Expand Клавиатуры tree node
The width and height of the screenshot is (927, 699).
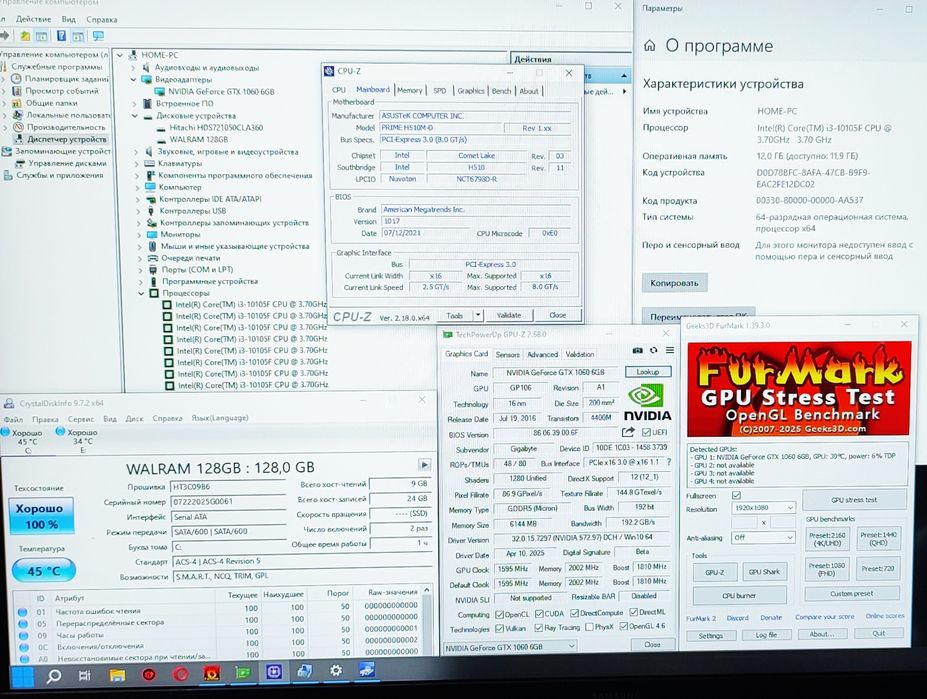pyautogui.click(x=136, y=164)
